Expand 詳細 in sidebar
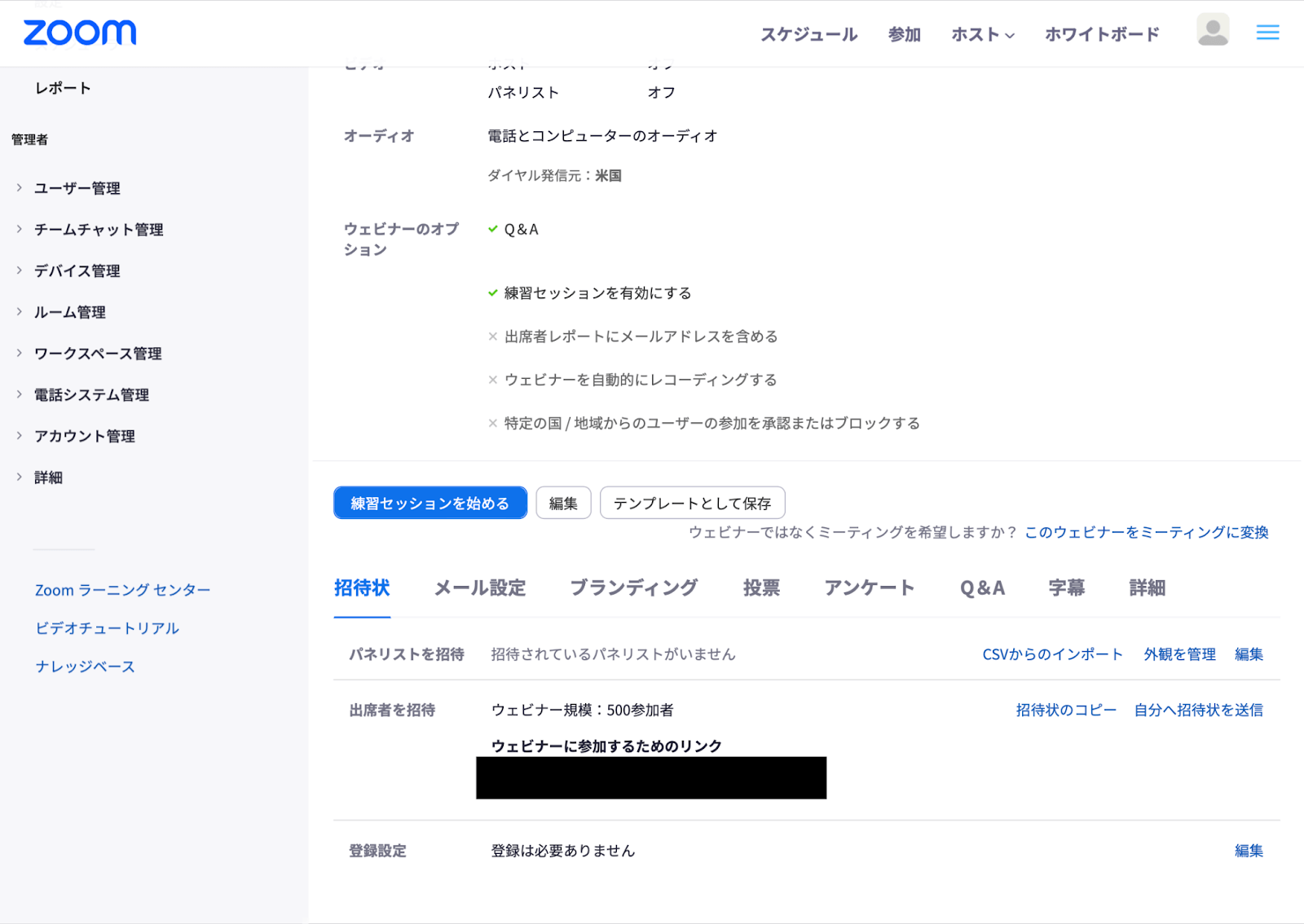 (x=48, y=477)
